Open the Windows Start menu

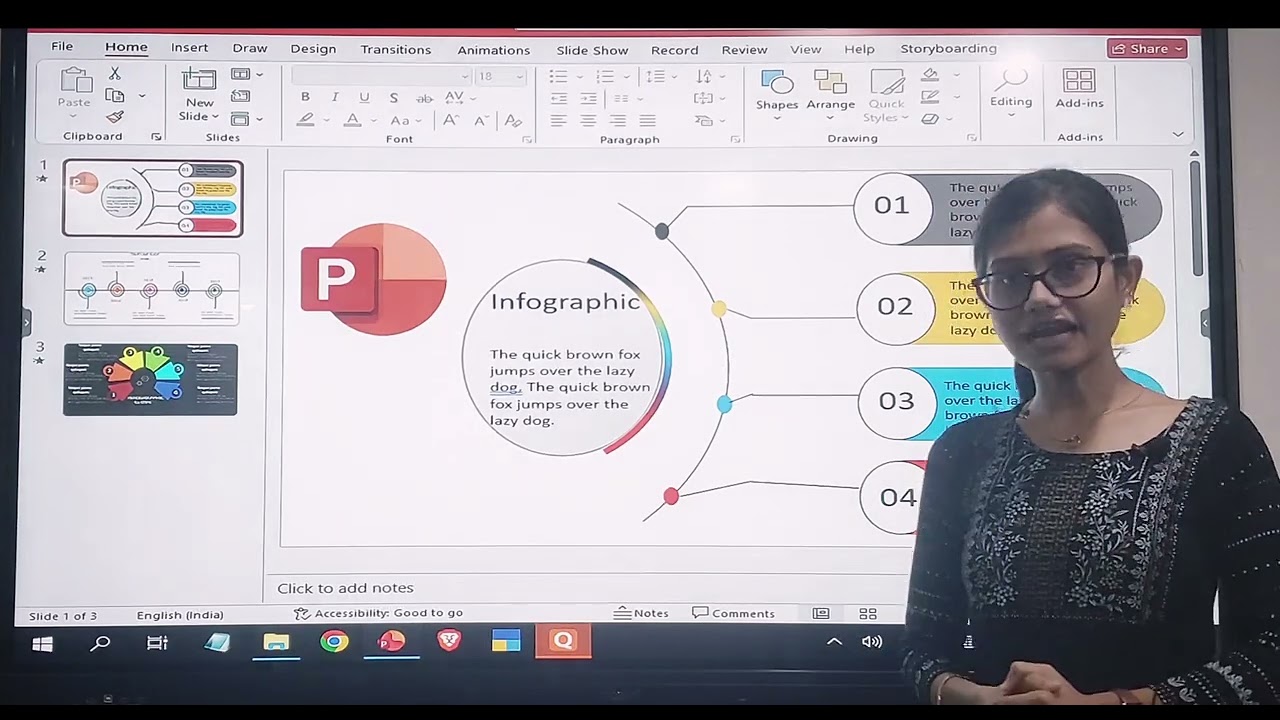click(42, 643)
